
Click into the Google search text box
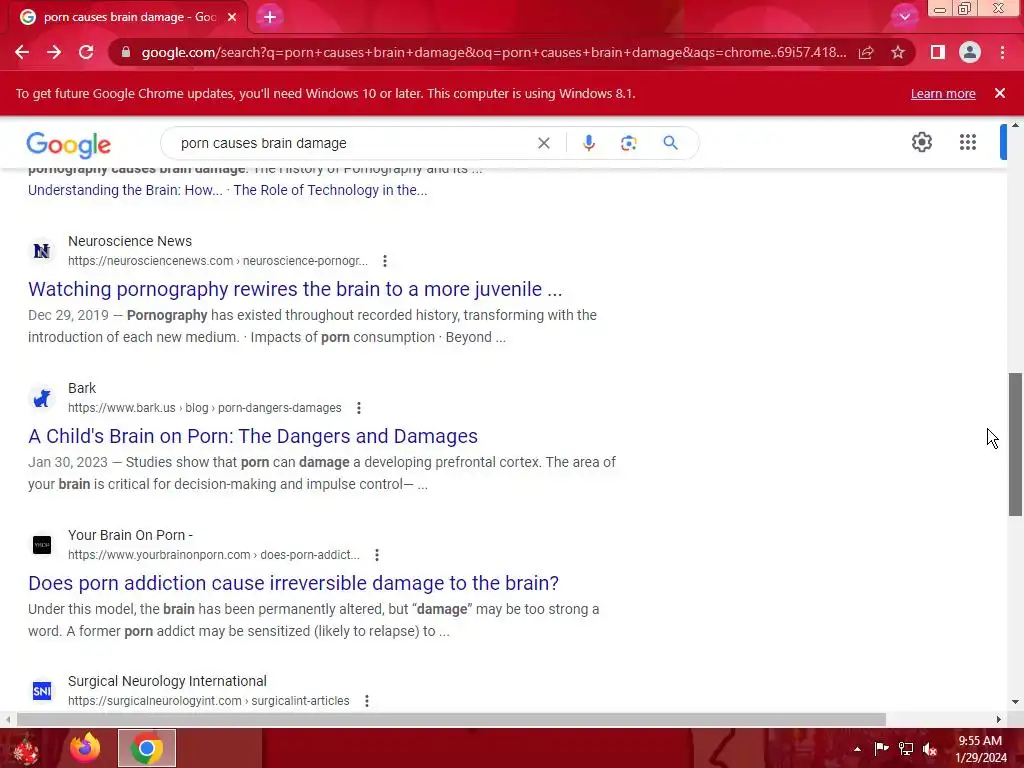(353, 143)
